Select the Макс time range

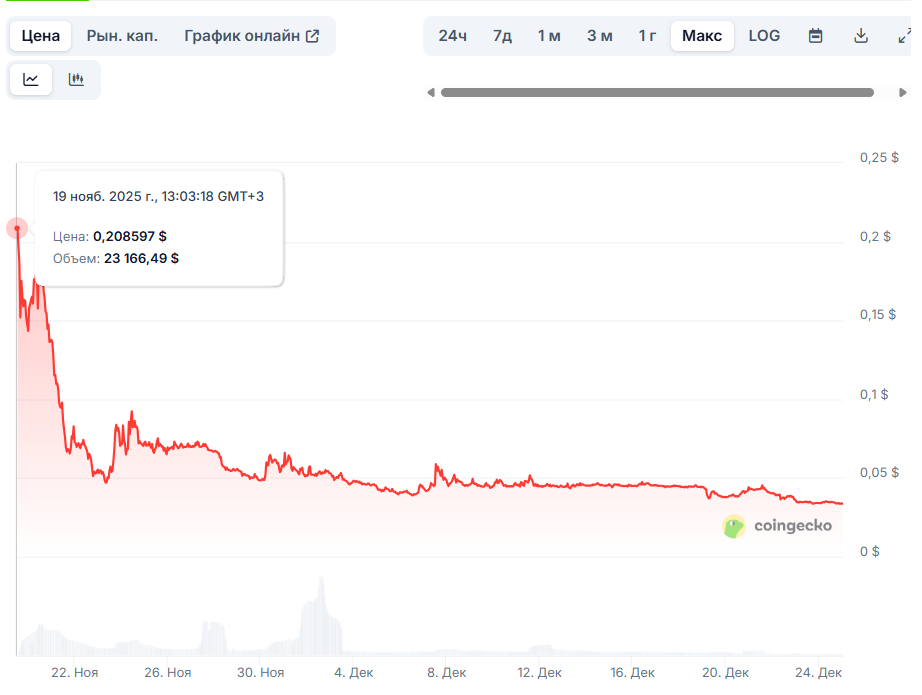tap(702, 36)
